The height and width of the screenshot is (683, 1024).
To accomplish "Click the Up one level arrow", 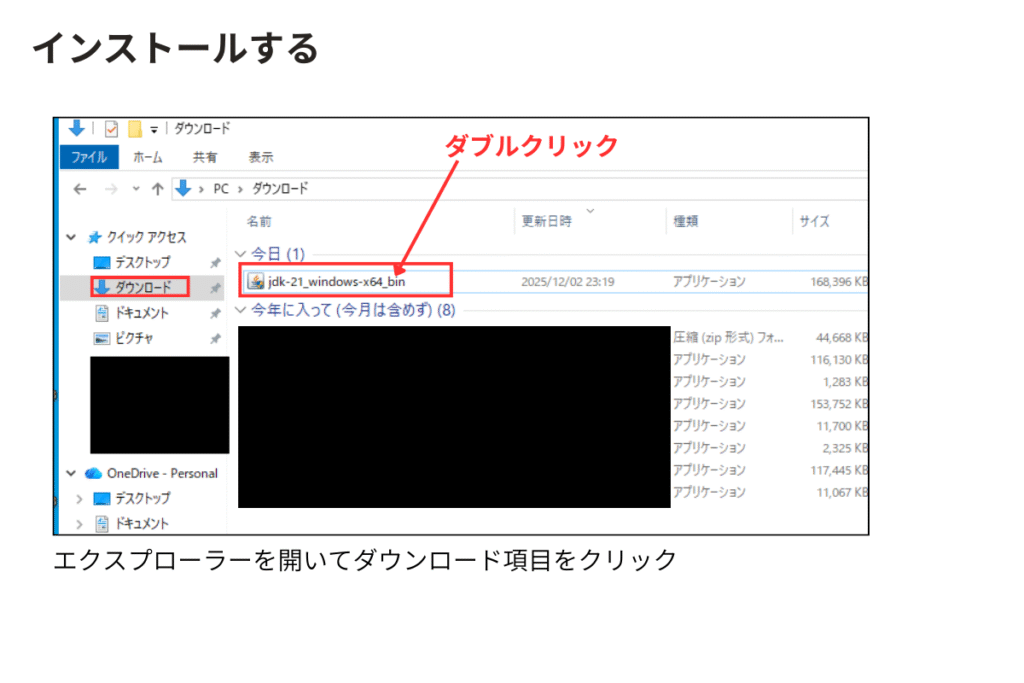I will click(x=157, y=189).
